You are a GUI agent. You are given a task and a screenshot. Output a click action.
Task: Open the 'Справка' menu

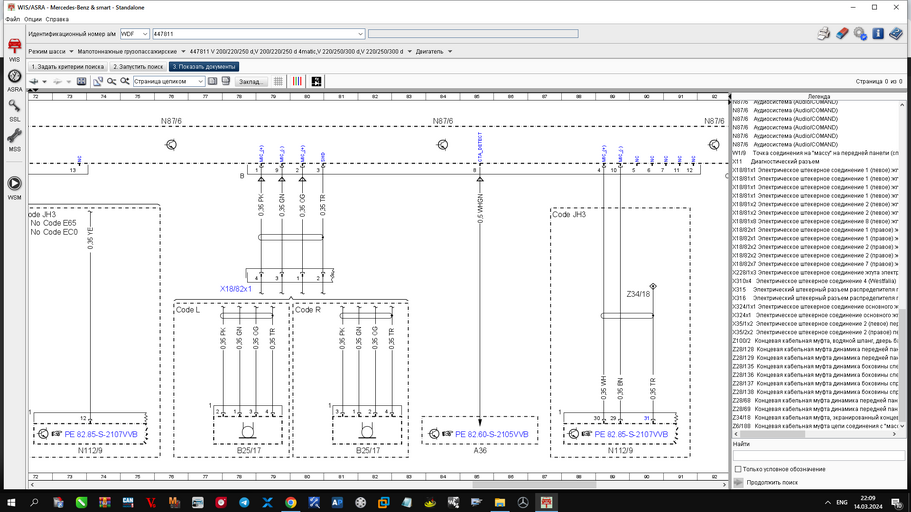(57, 19)
